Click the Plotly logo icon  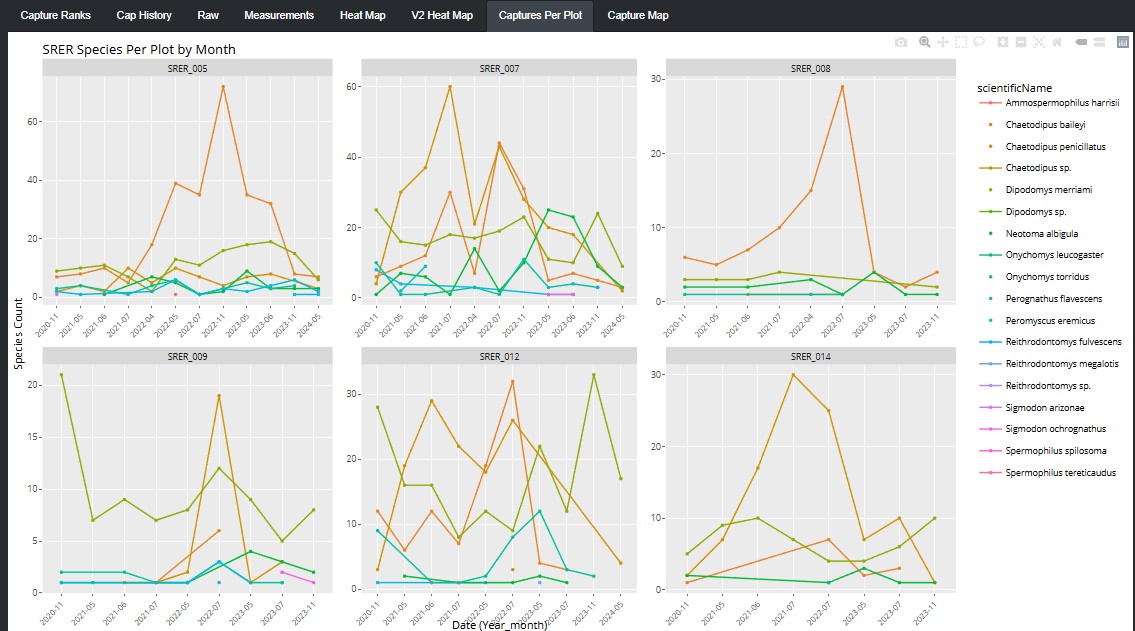[1122, 42]
